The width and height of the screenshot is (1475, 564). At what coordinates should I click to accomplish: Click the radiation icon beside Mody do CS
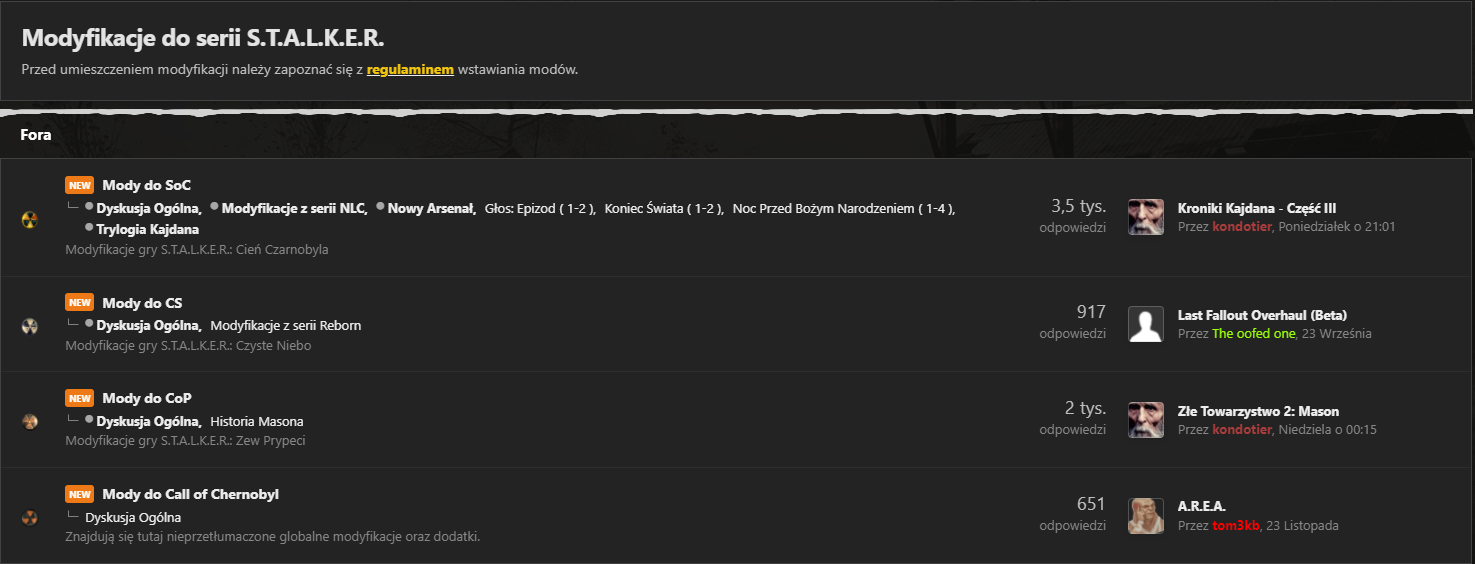[29, 325]
